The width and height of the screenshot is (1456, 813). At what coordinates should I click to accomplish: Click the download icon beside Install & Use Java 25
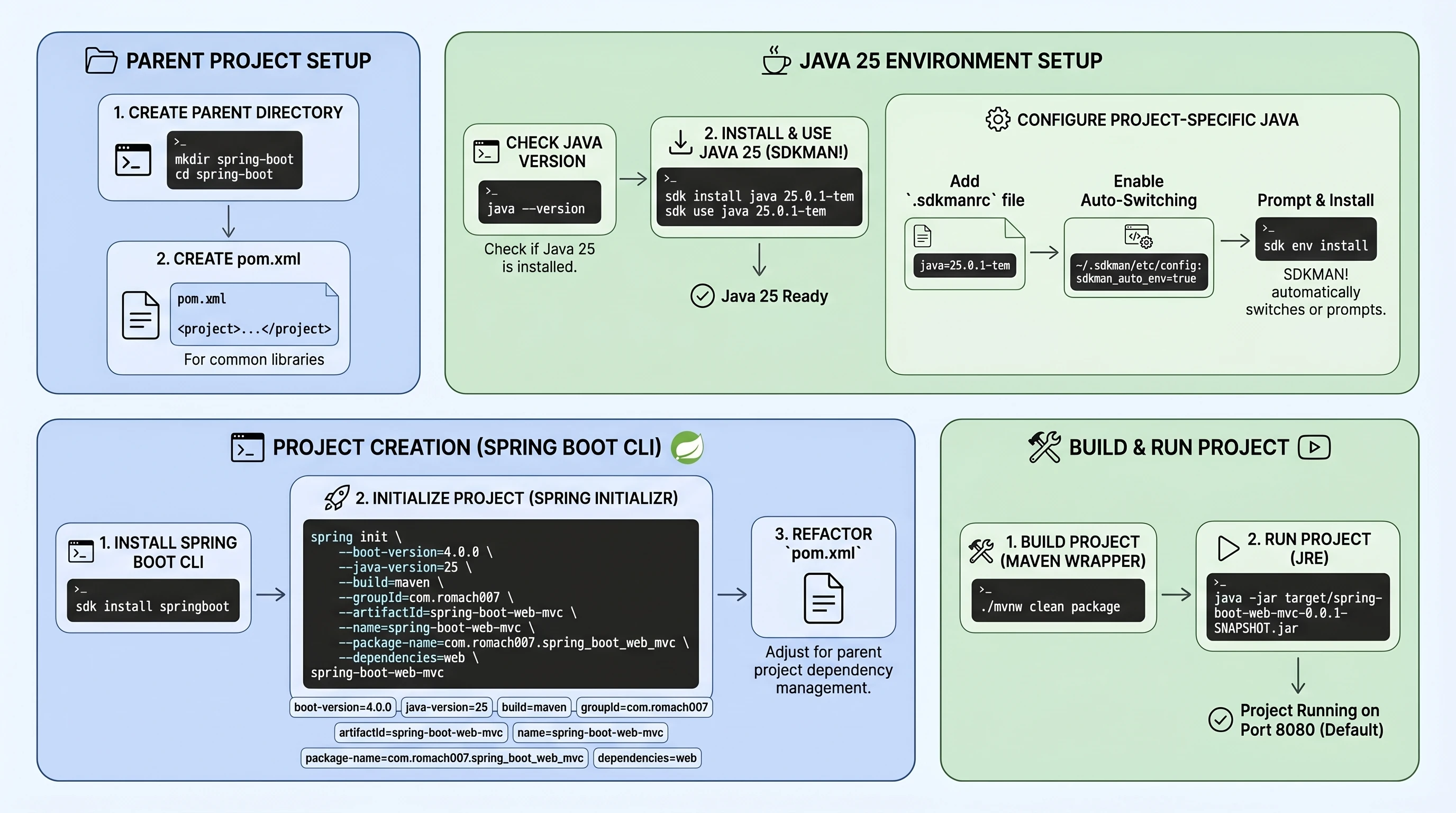(x=680, y=142)
